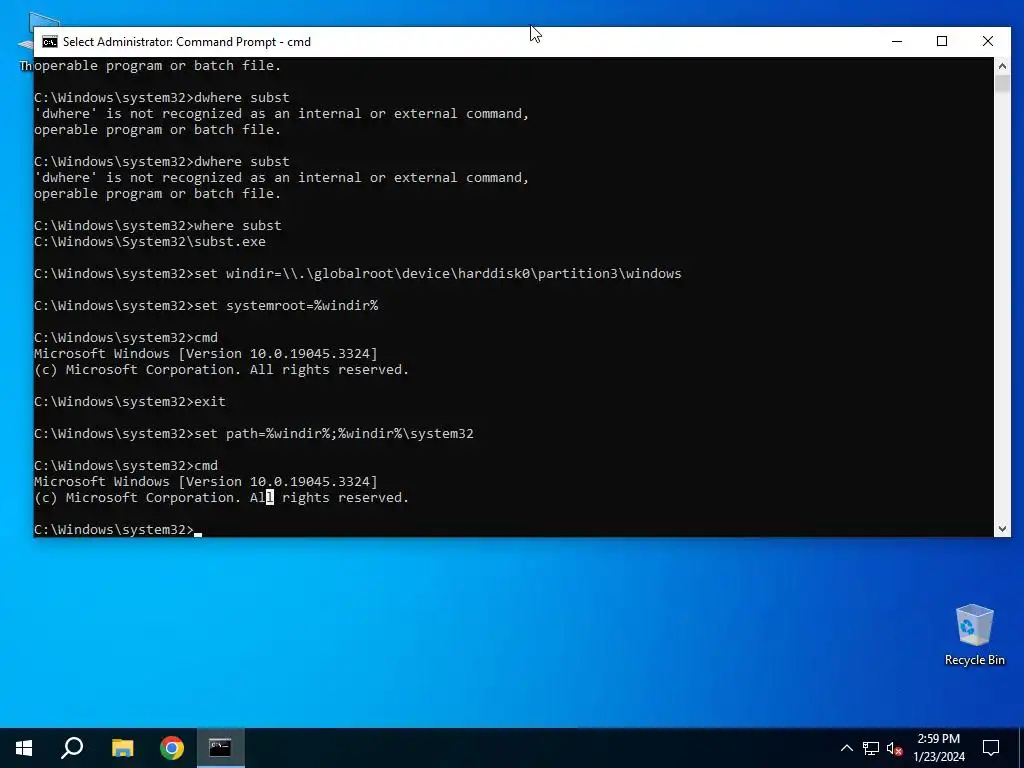Click the 'set systemroot=%windir%' line
Screen dimensions: 1024x768
[206, 306]
